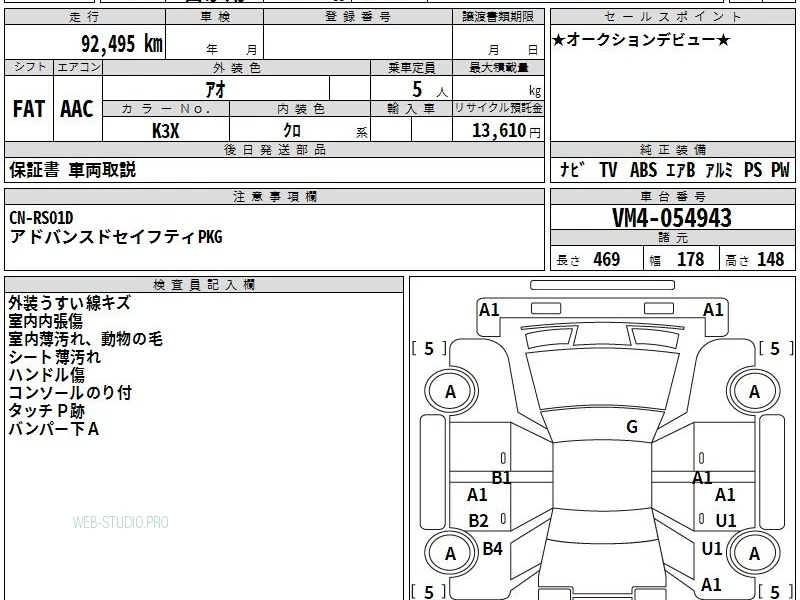Screen dimensions: 800x600
Task: Click the width value 178
Action: click(690, 259)
